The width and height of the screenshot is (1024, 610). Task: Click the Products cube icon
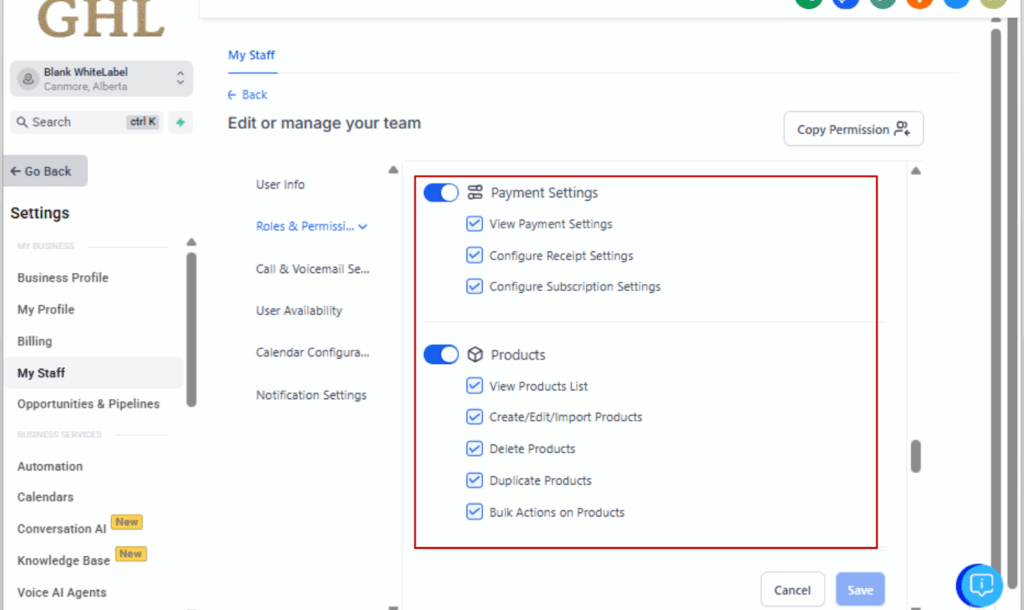pos(475,355)
